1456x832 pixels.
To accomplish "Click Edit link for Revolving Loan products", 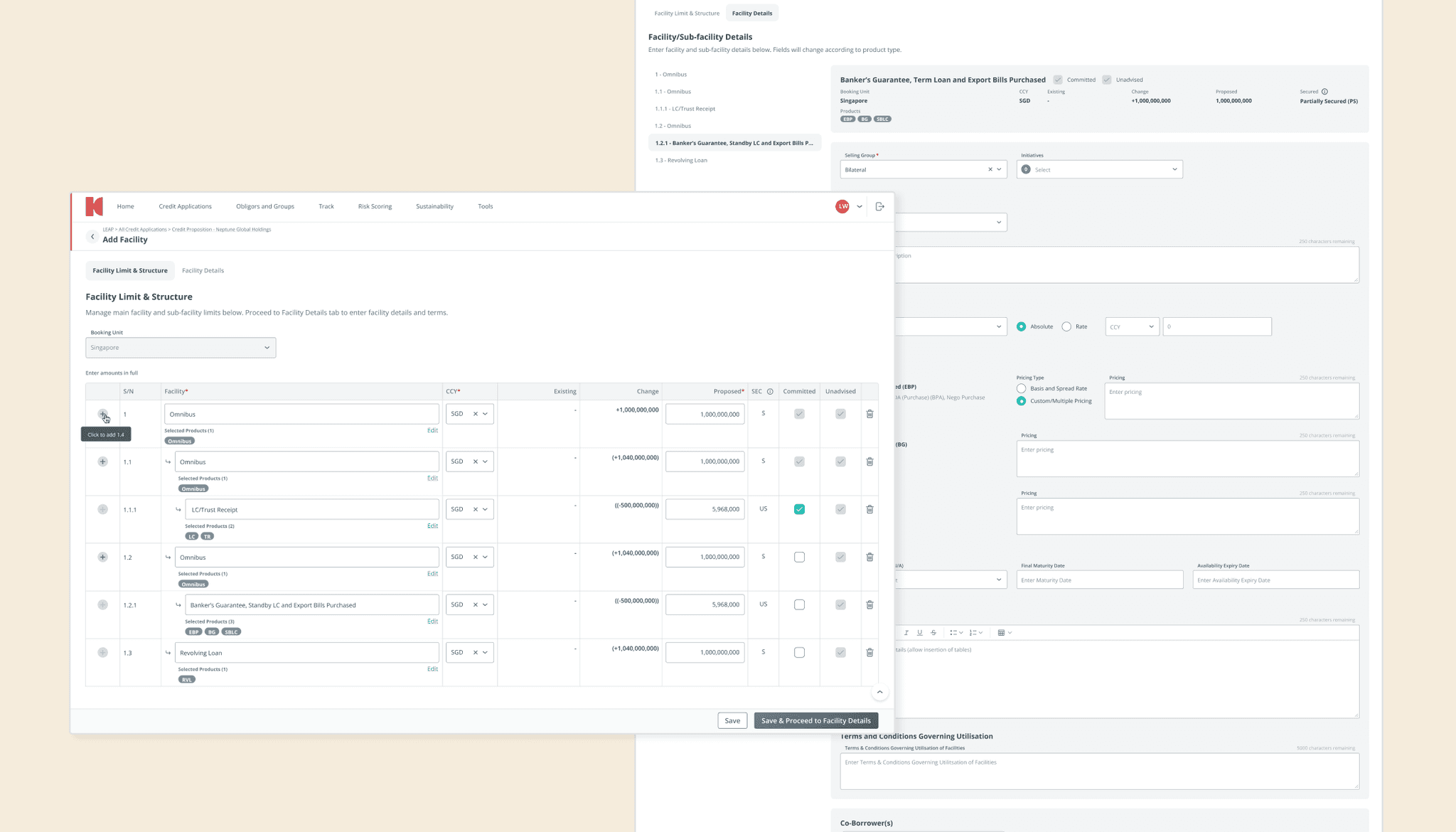I will (x=432, y=669).
